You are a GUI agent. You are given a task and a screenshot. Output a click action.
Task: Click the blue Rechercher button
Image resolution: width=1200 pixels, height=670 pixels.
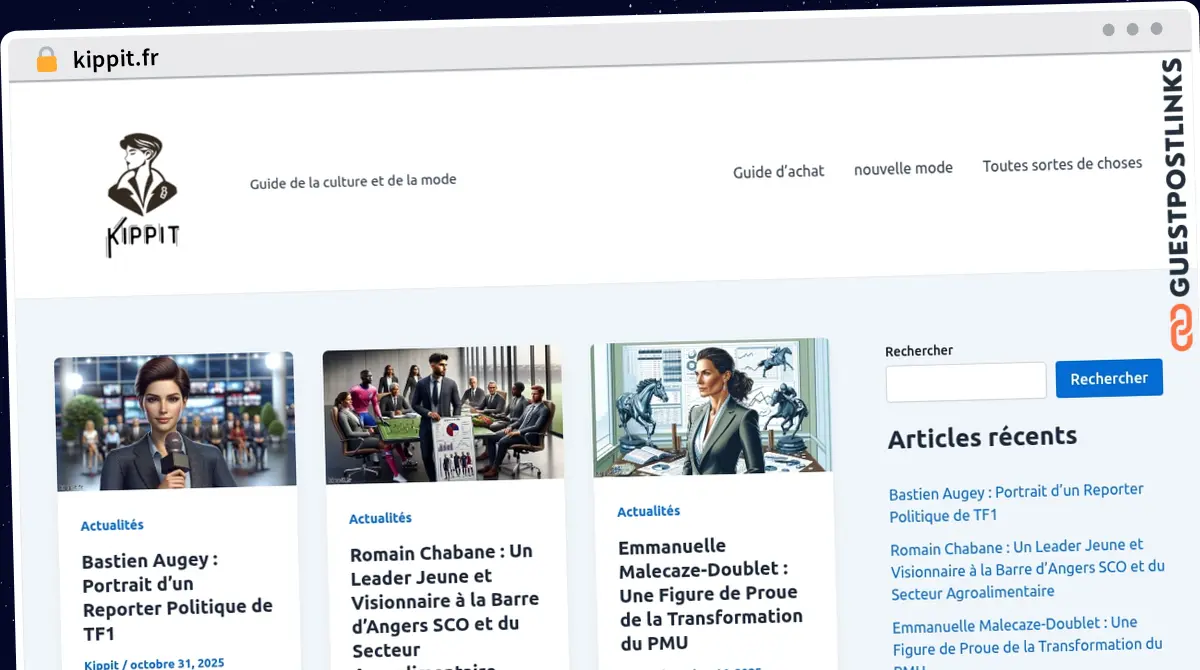tap(1109, 378)
